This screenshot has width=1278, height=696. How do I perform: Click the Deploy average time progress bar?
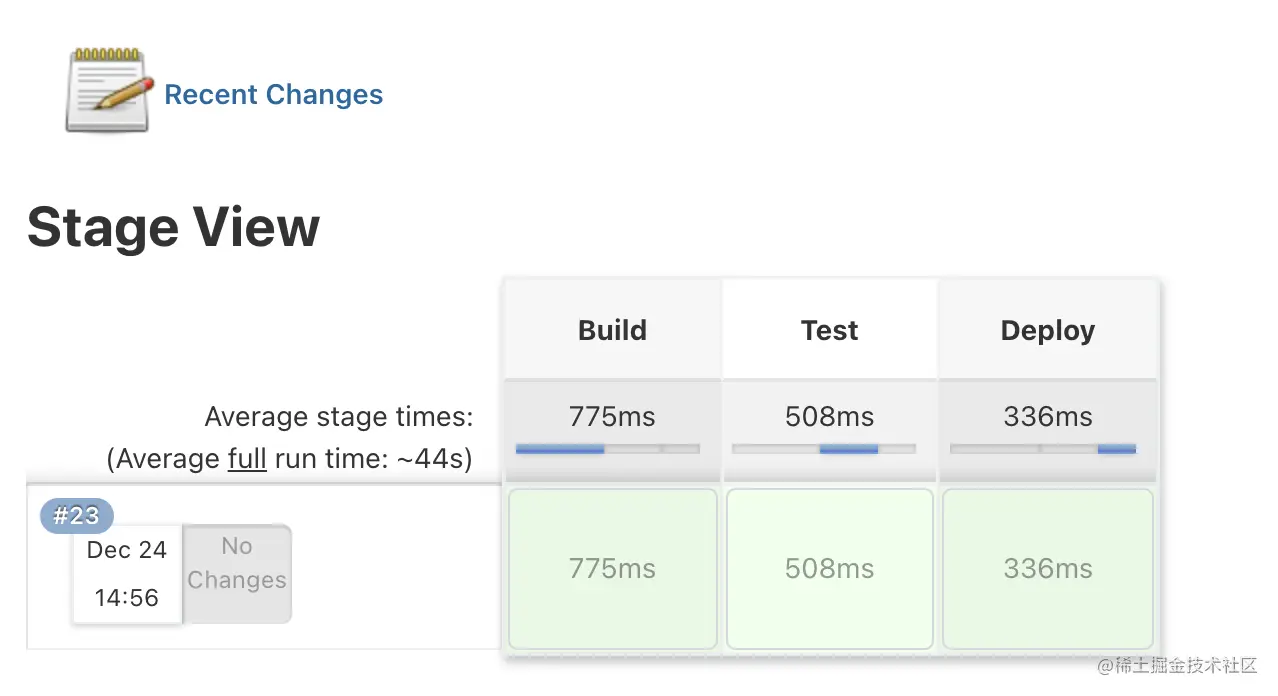(x=1042, y=449)
